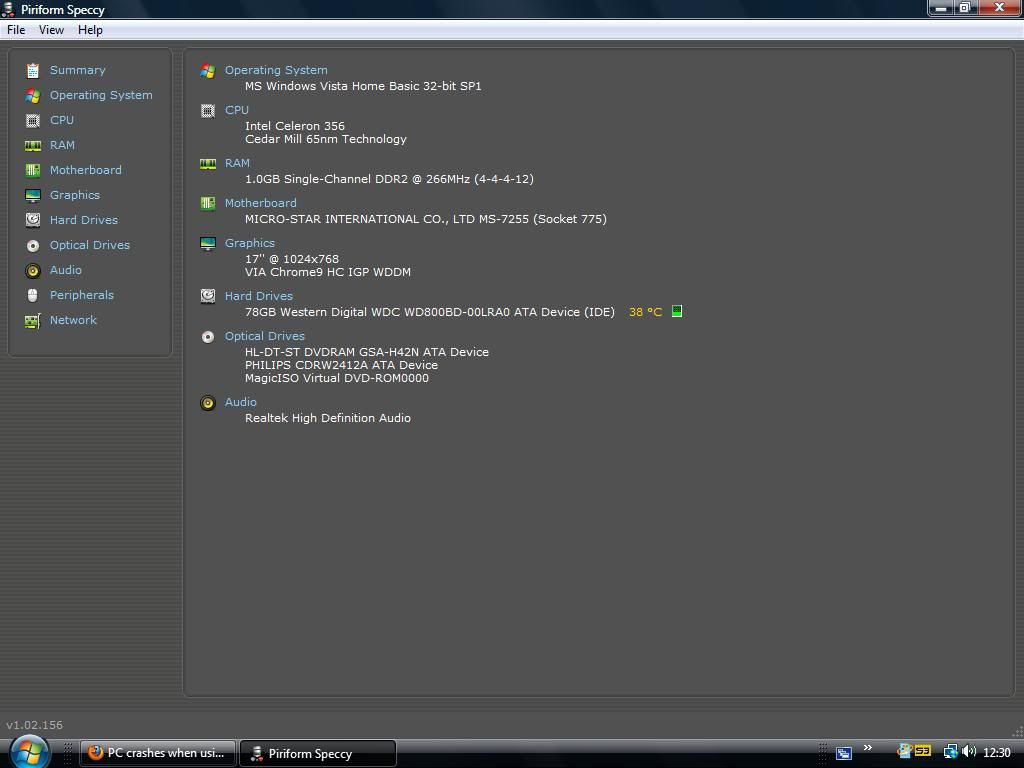Select Optical Drives in the sidebar
1024x768 pixels.
click(89, 245)
